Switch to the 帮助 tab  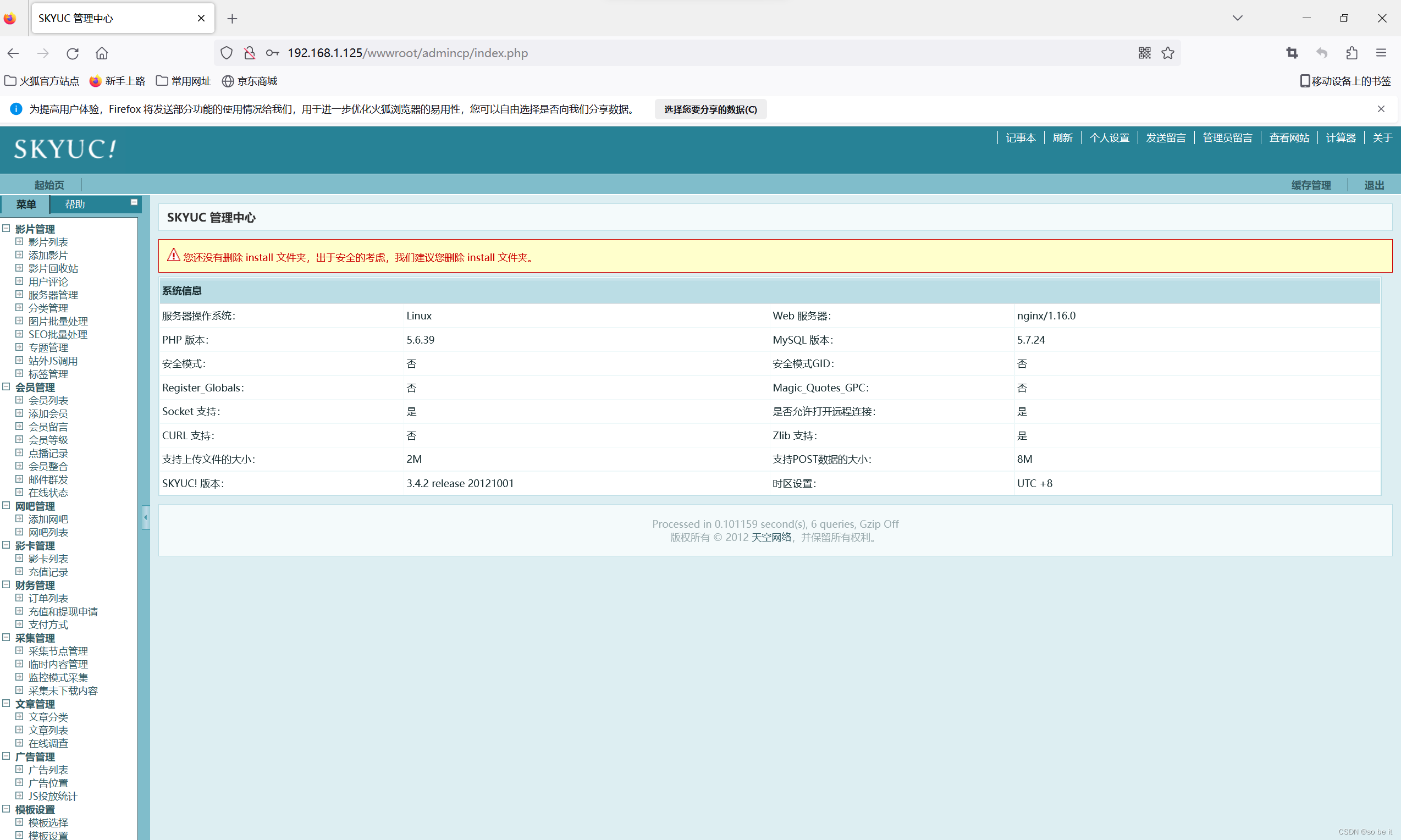tap(75, 205)
